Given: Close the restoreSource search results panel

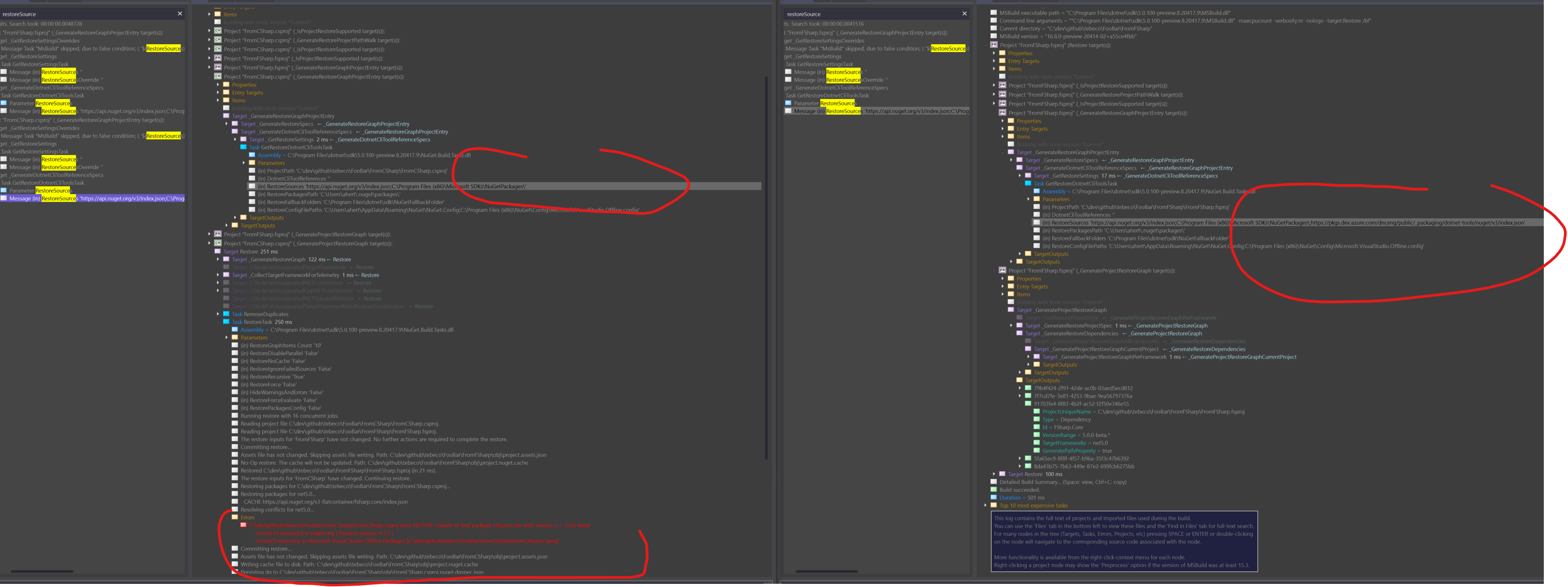Looking at the screenshot, I should [180, 13].
